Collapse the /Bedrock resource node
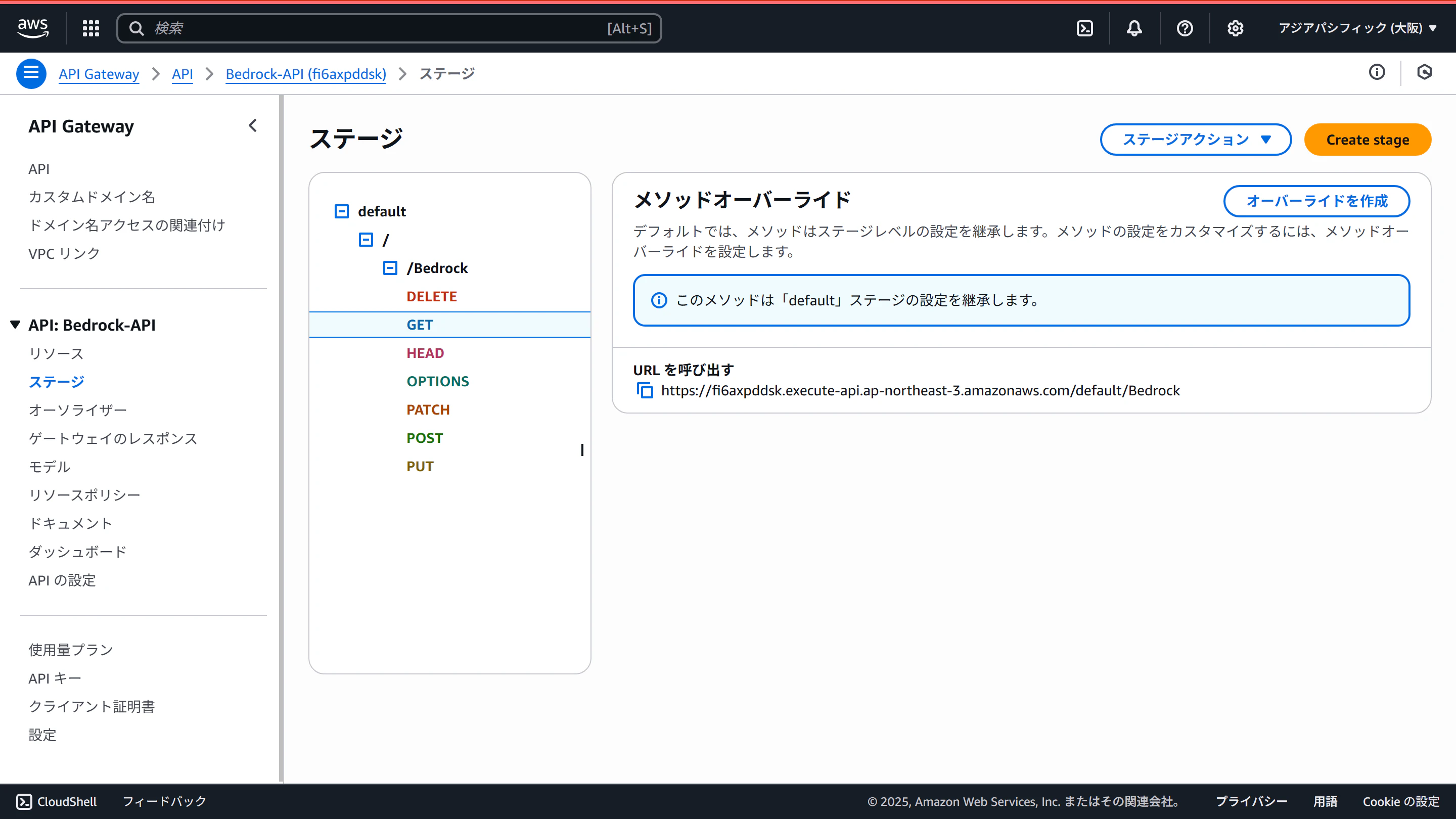1456x819 pixels. [x=390, y=268]
